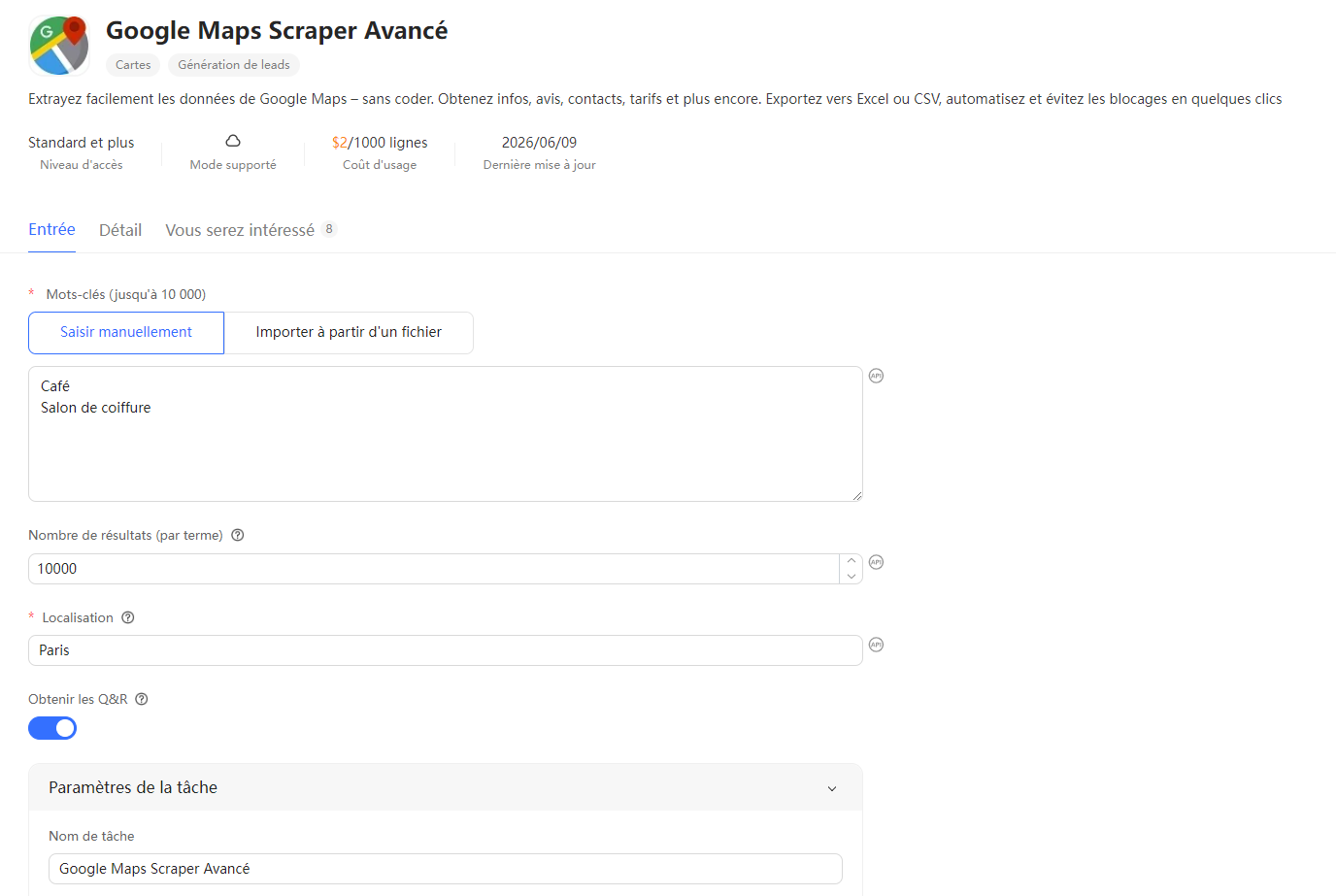This screenshot has height=896, width=1336.
Task: Choose Importer à partir d'un fichier
Action: 349,333
